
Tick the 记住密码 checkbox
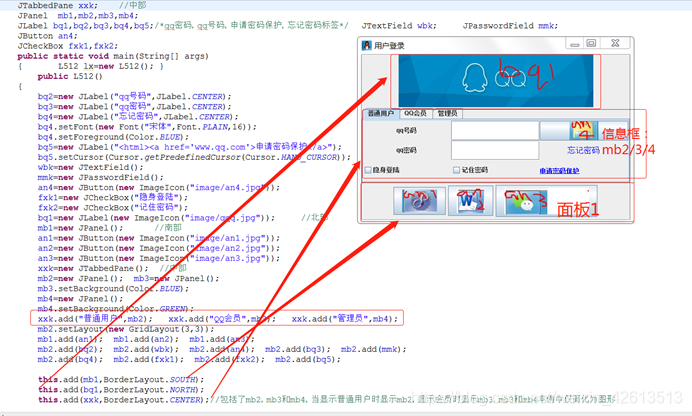pos(456,170)
